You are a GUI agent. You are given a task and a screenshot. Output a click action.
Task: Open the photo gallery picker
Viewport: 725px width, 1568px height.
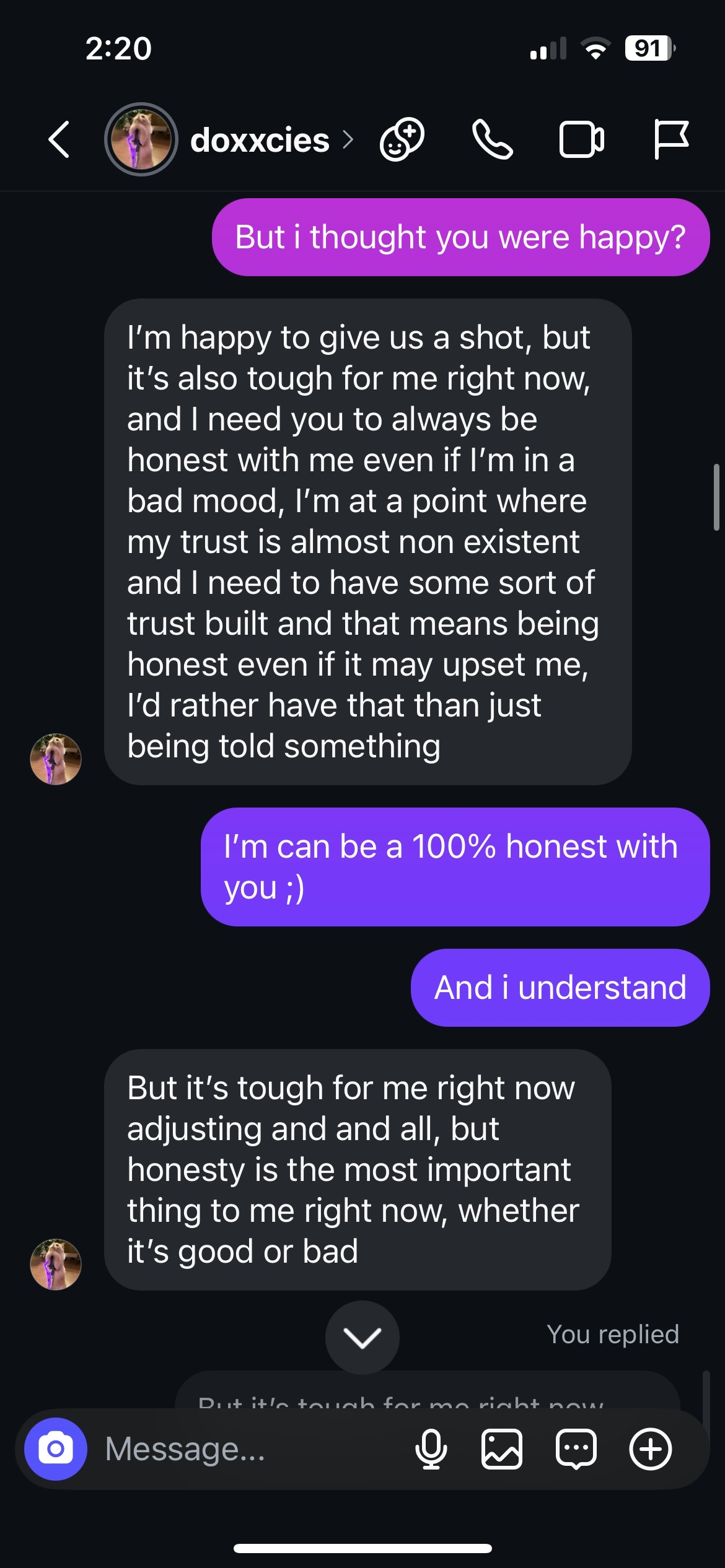tap(502, 1449)
